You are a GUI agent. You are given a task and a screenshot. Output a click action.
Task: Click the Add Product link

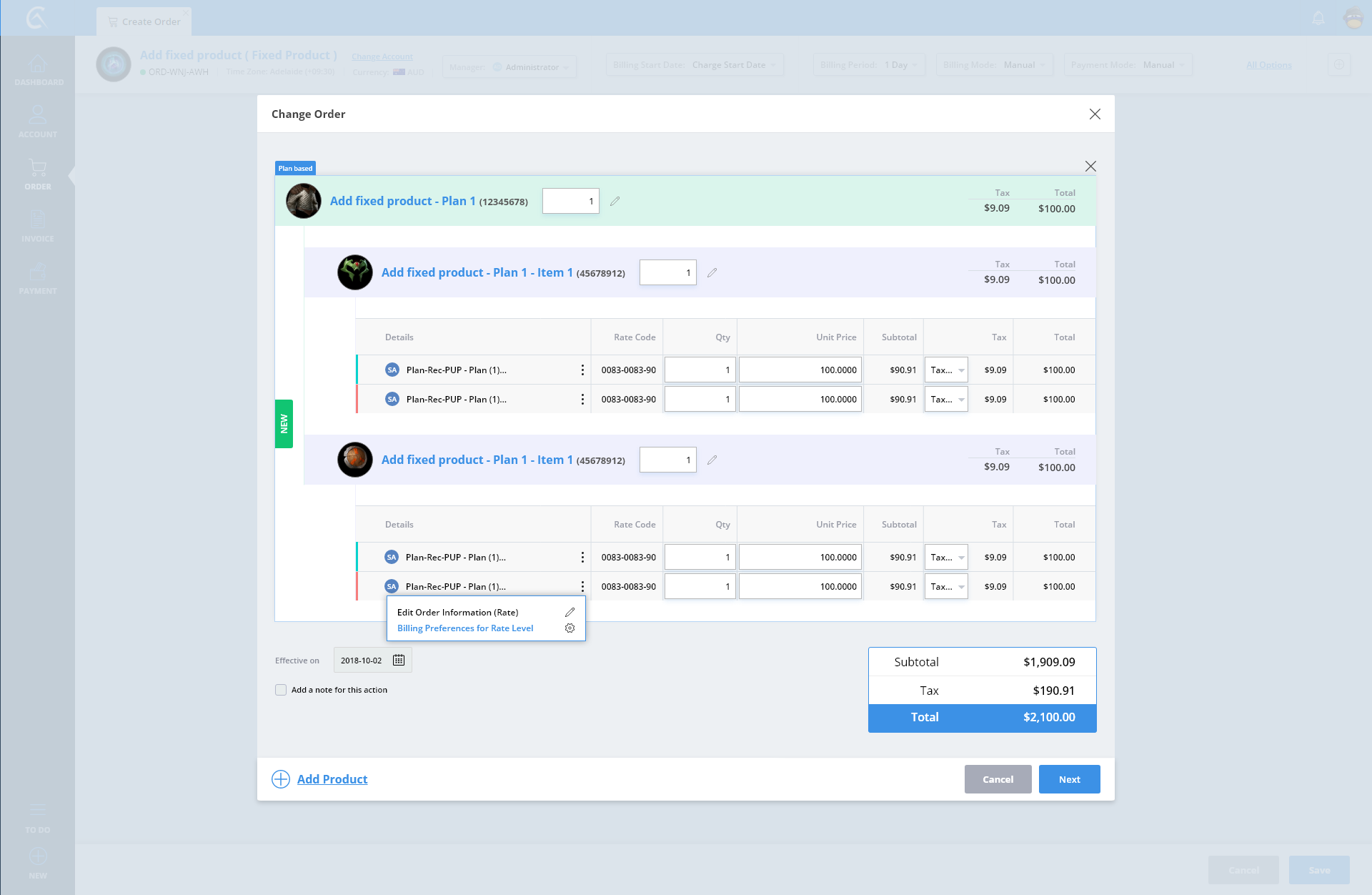coord(332,779)
